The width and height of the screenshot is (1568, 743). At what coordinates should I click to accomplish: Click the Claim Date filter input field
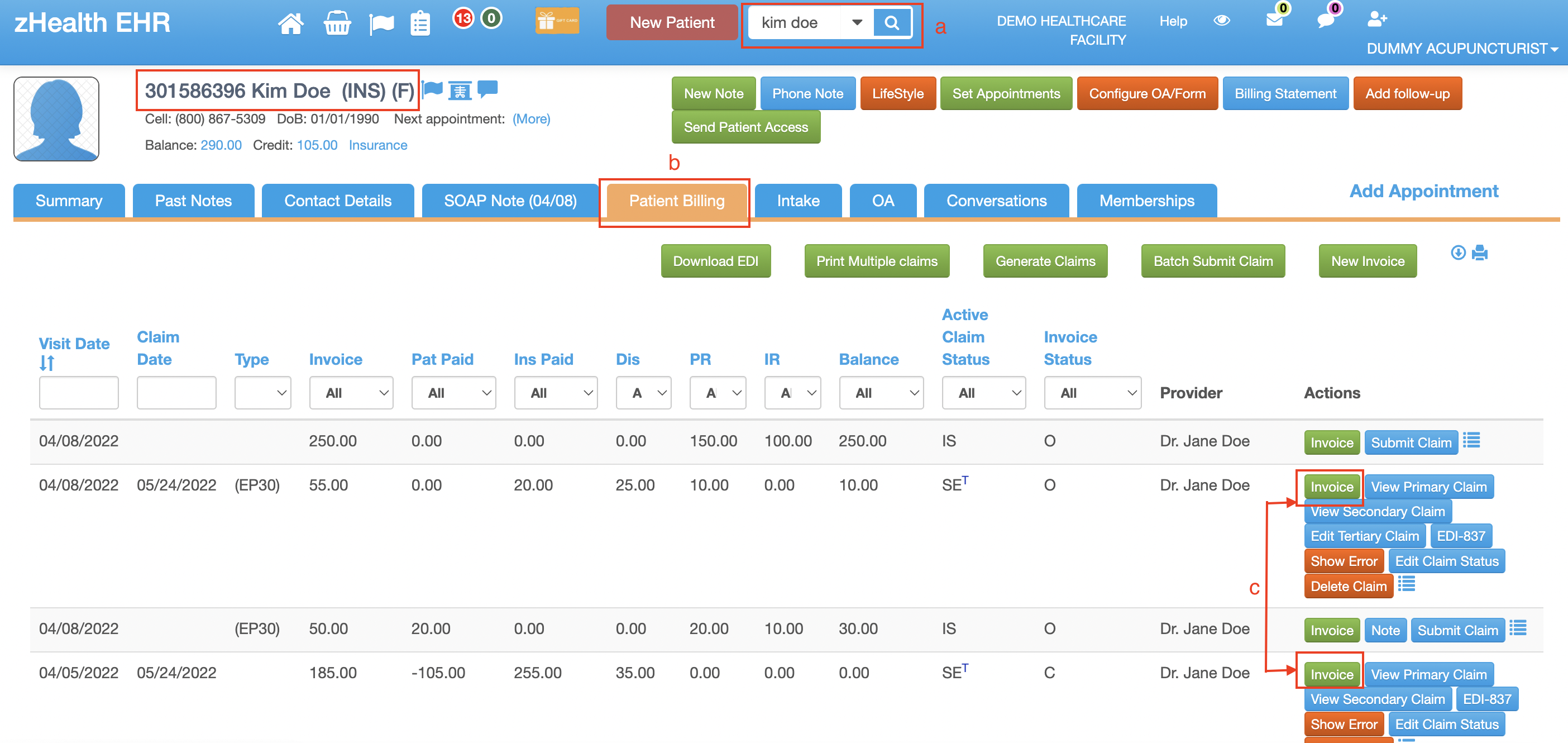pos(176,393)
